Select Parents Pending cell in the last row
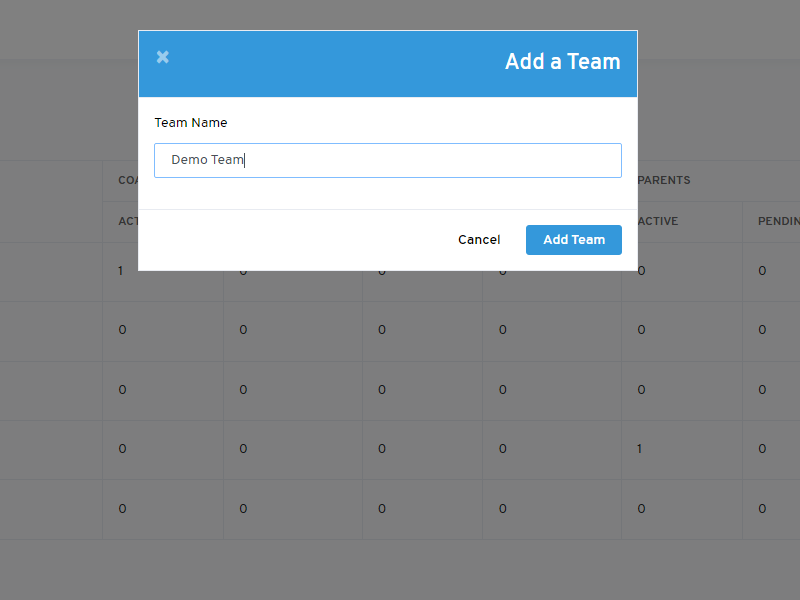800x600 pixels. pyautogui.click(x=762, y=509)
